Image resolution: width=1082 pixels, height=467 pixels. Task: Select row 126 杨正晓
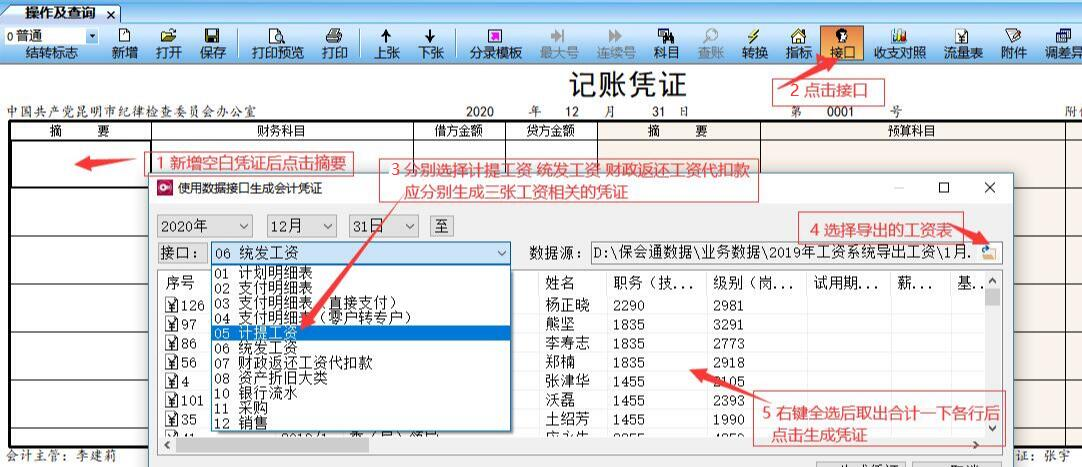tap(572, 306)
